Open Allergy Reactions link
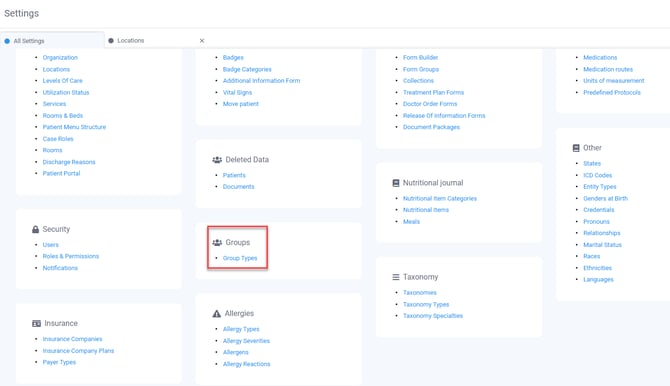This screenshot has width=670, height=386. pyautogui.click(x=247, y=364)
